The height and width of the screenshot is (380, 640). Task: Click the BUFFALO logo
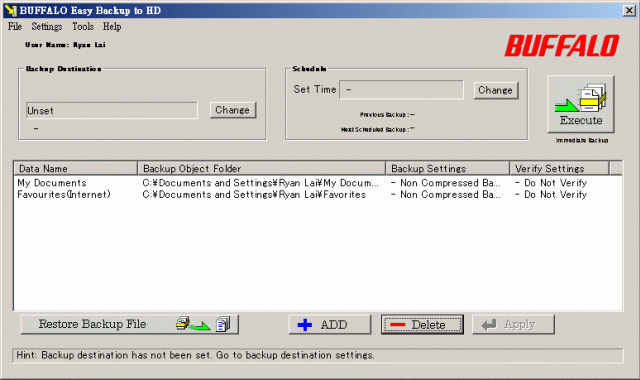coord(562,46)
